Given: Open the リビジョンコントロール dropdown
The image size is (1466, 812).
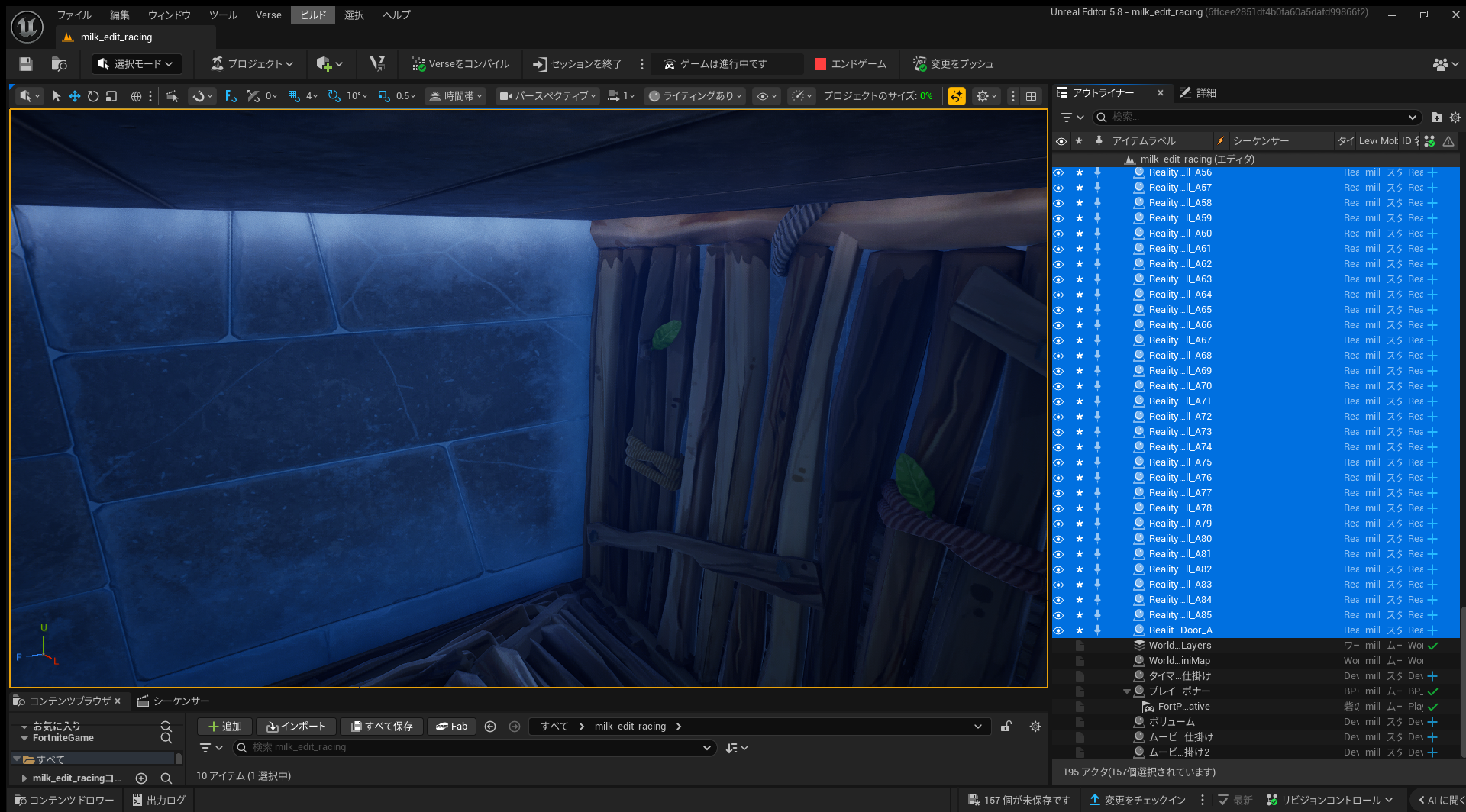Looking at the screenshot, I should pos(1330,800).
